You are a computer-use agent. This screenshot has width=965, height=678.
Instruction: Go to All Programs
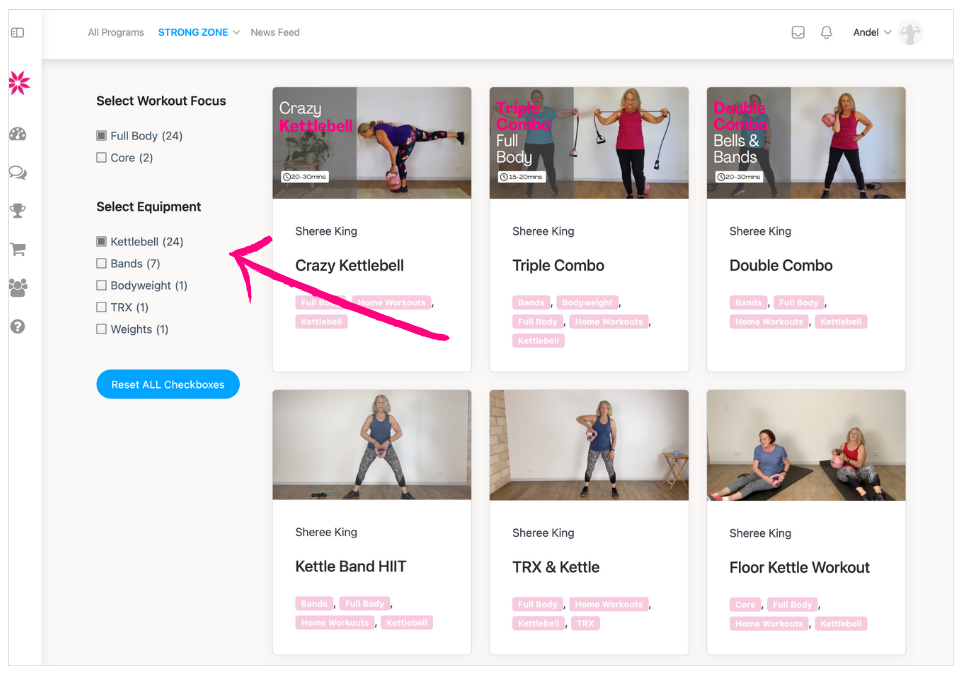[116, 33]
